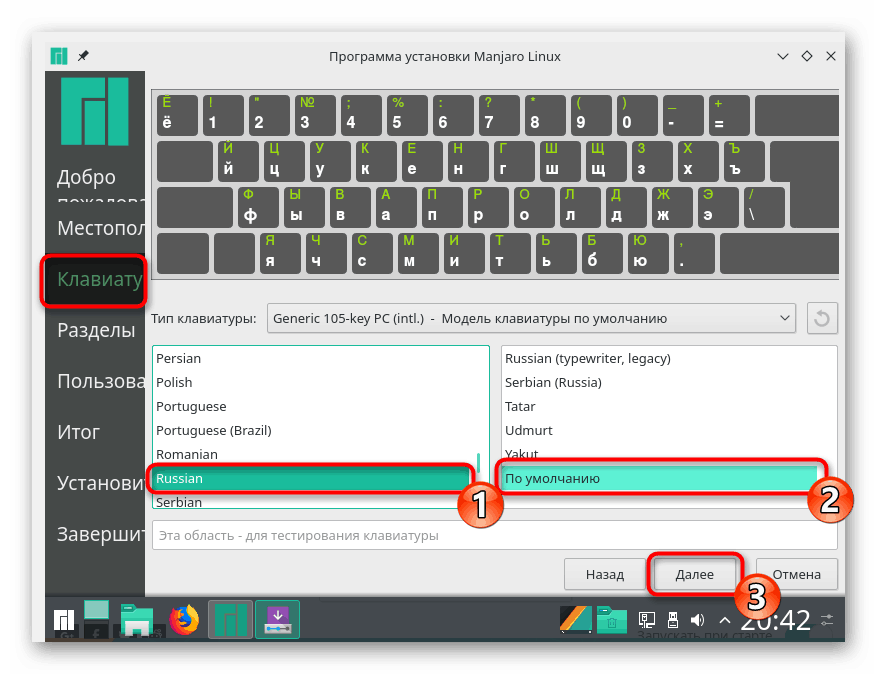
Task: Open the network connections tray icon
Action: [x=647, y=620]
